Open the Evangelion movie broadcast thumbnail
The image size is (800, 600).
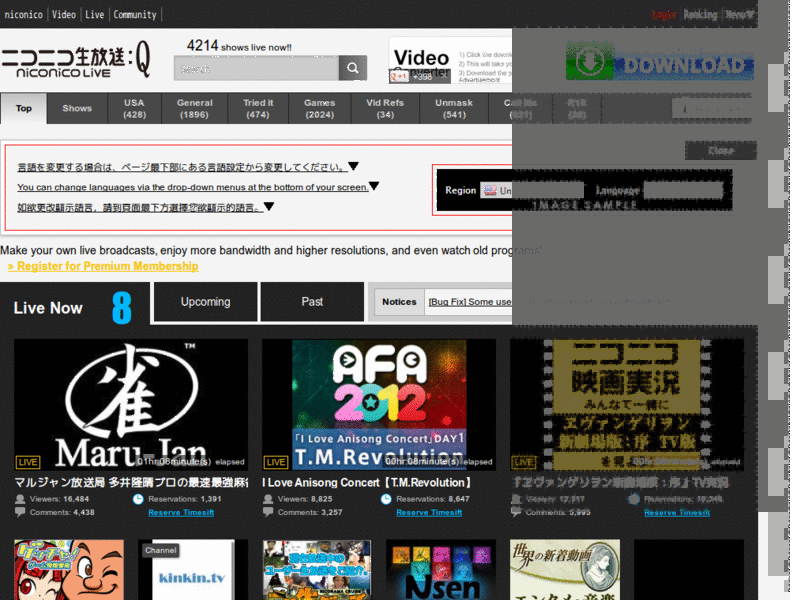tap(627, 405)
